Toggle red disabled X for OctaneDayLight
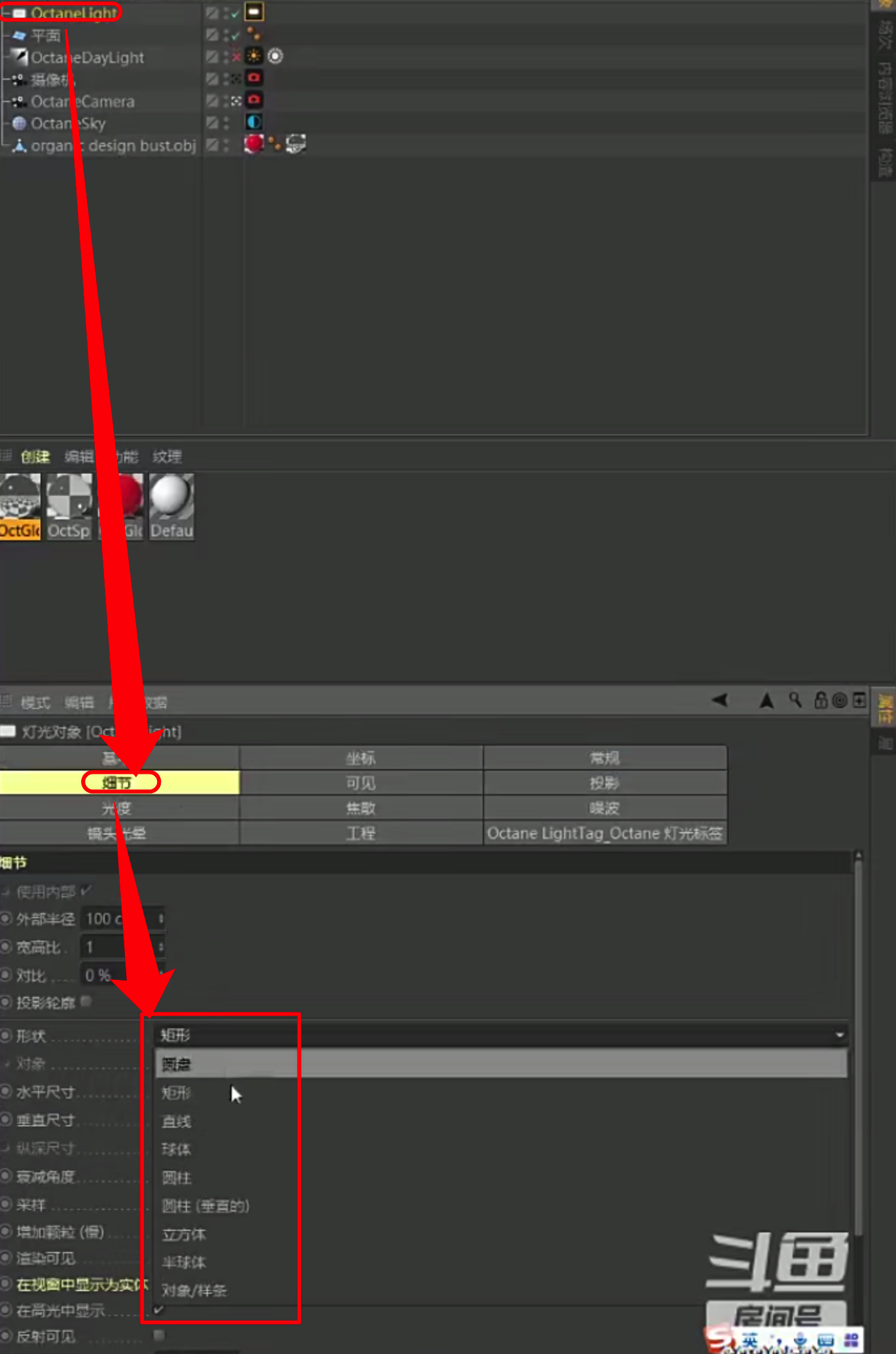The width and height of the screenshot is (896, 1354). pos(236,57)
